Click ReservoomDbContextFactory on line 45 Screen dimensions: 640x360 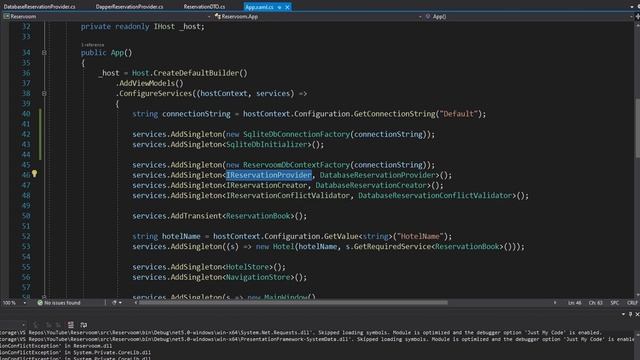pos(297,165)
